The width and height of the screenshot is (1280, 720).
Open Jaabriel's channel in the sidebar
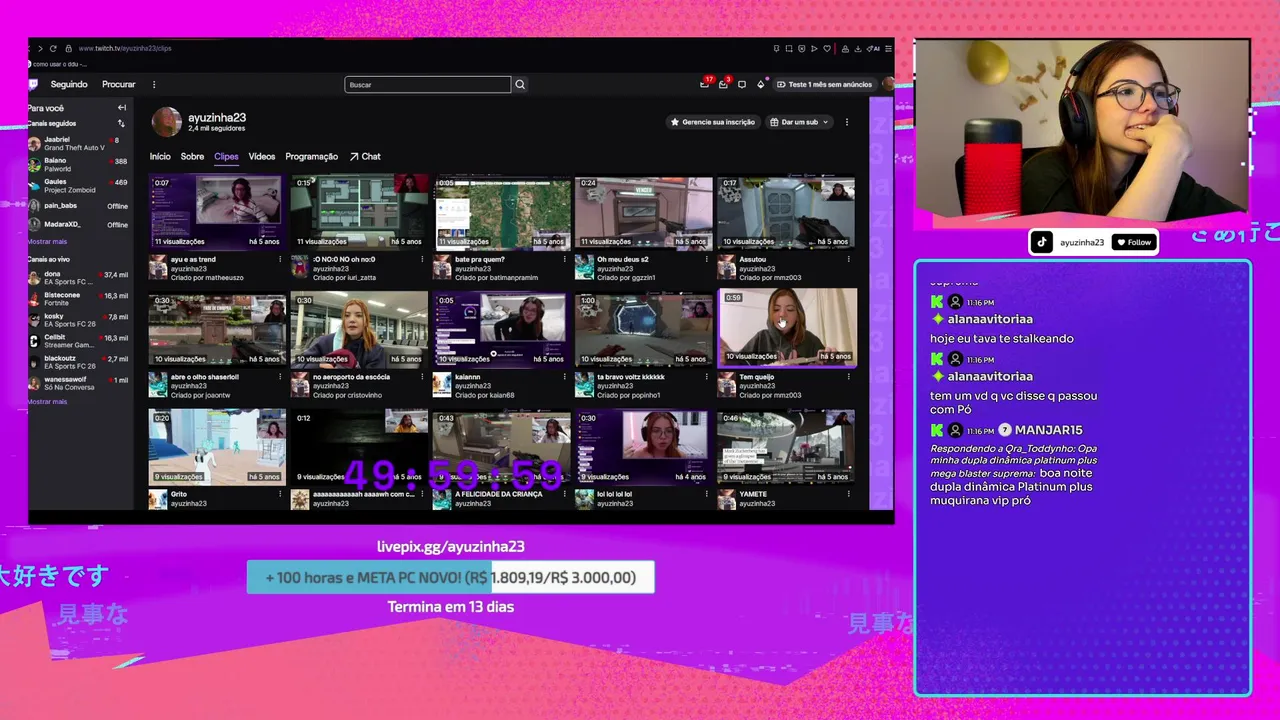pos(78,143)
